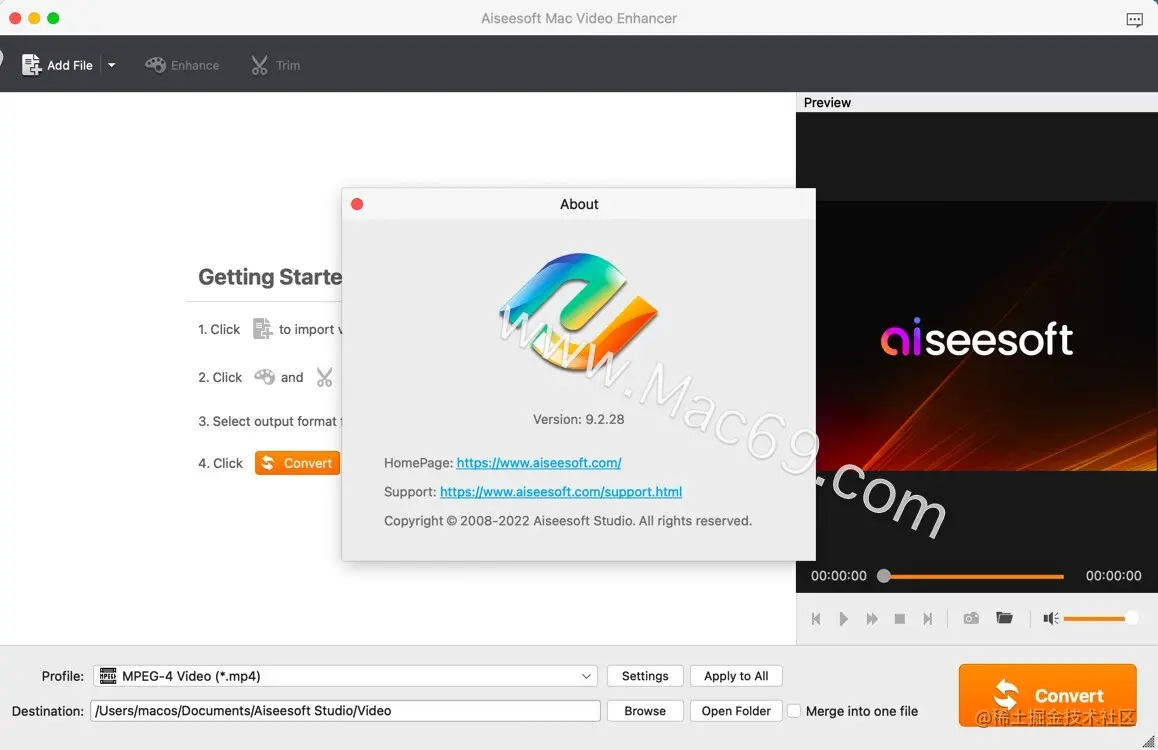This screenshot has width=1158, height=750.
Task: Click the Add File toolbar button
Action: click(x=57, y=65)
